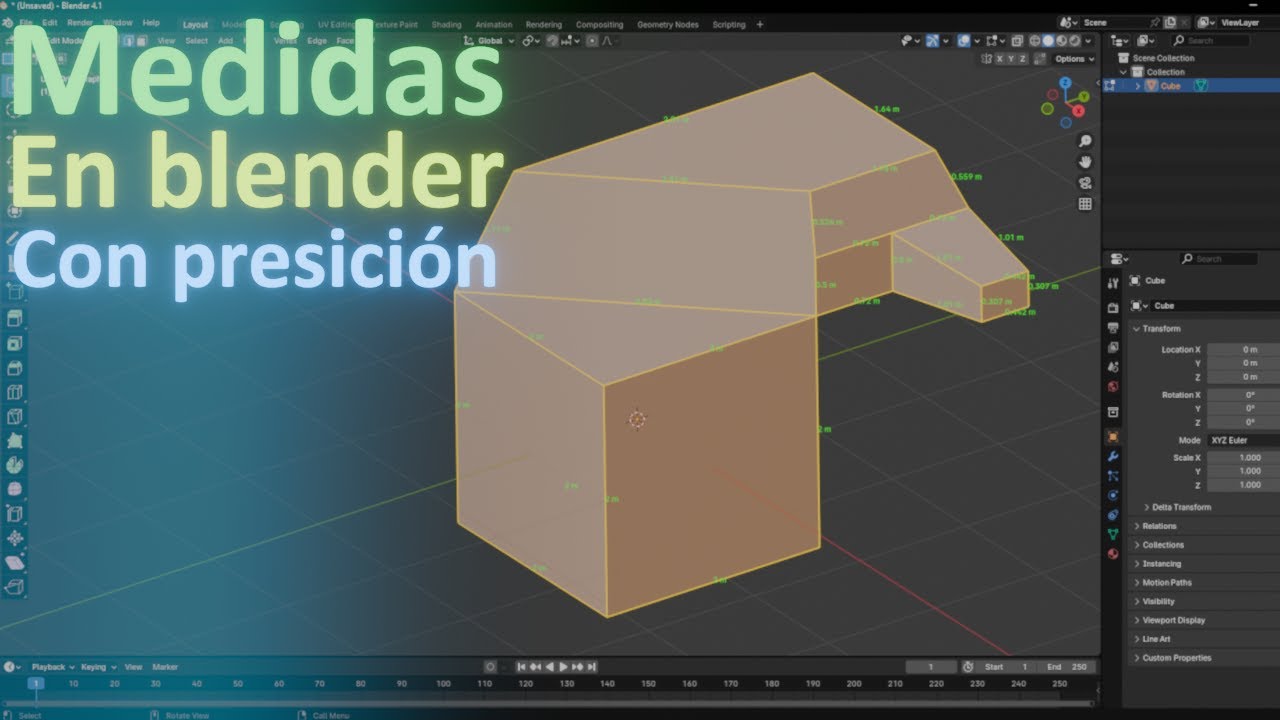Switch to the Geometry Nodes workspace tab
This screenshot has width=1280, height=720.
[668, 24]
